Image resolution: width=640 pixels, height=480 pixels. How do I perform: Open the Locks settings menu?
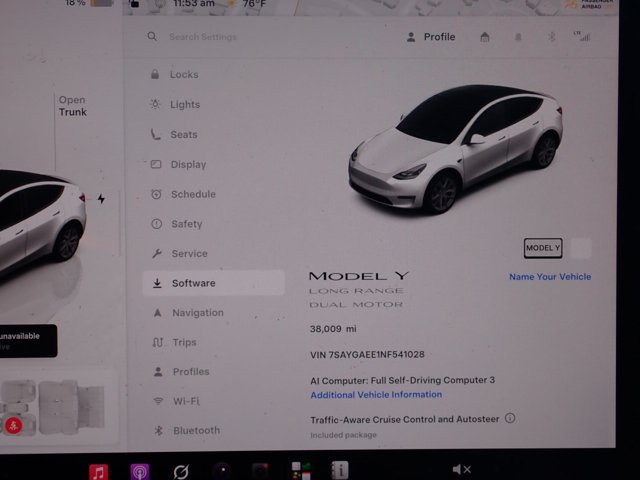[175, 75]
